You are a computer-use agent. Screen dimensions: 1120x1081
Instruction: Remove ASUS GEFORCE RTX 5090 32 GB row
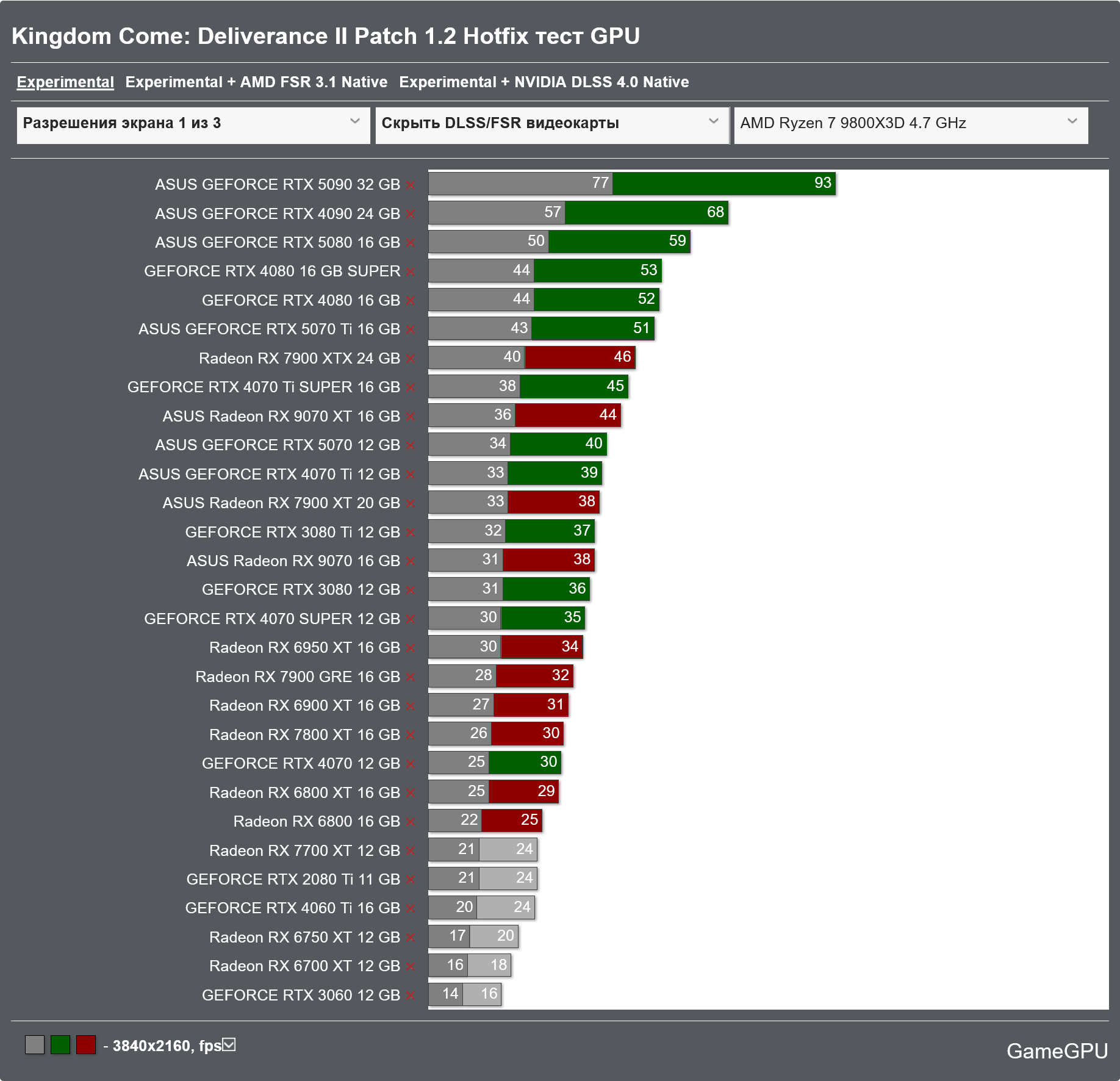pyautogui.click(x=411, y=185)
